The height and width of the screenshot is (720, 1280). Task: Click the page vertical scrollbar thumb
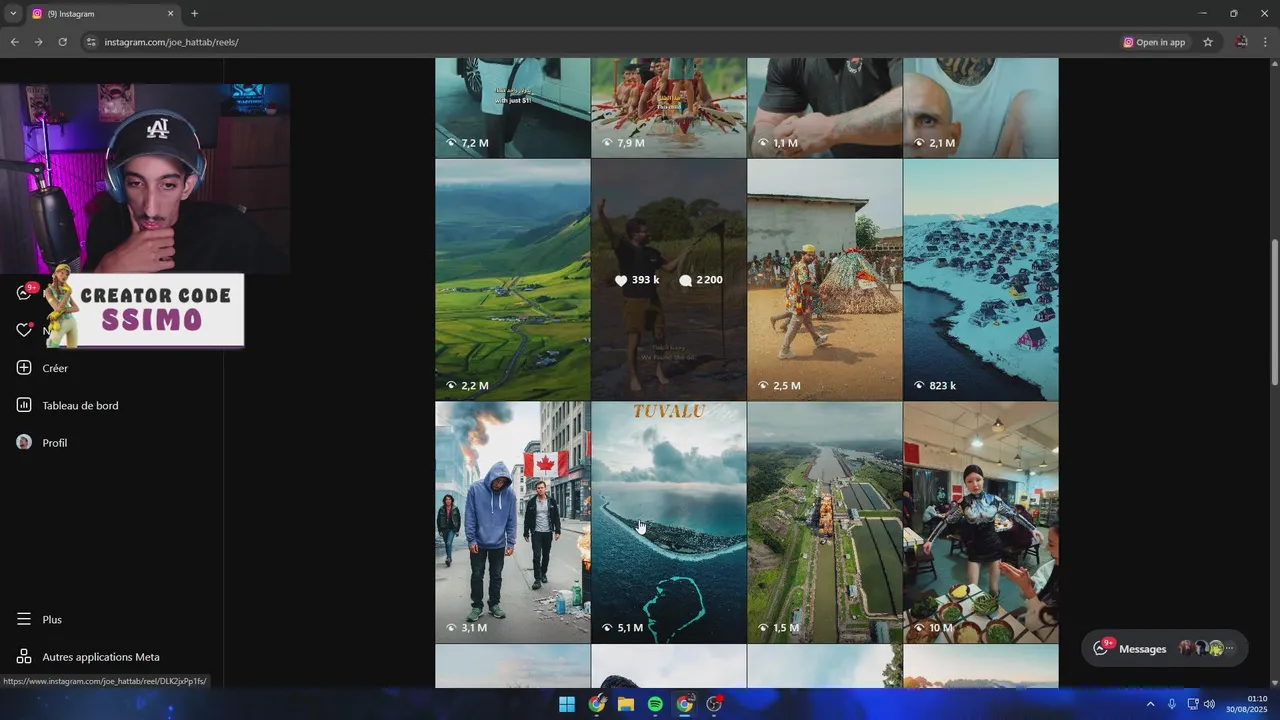(1274, 310)
